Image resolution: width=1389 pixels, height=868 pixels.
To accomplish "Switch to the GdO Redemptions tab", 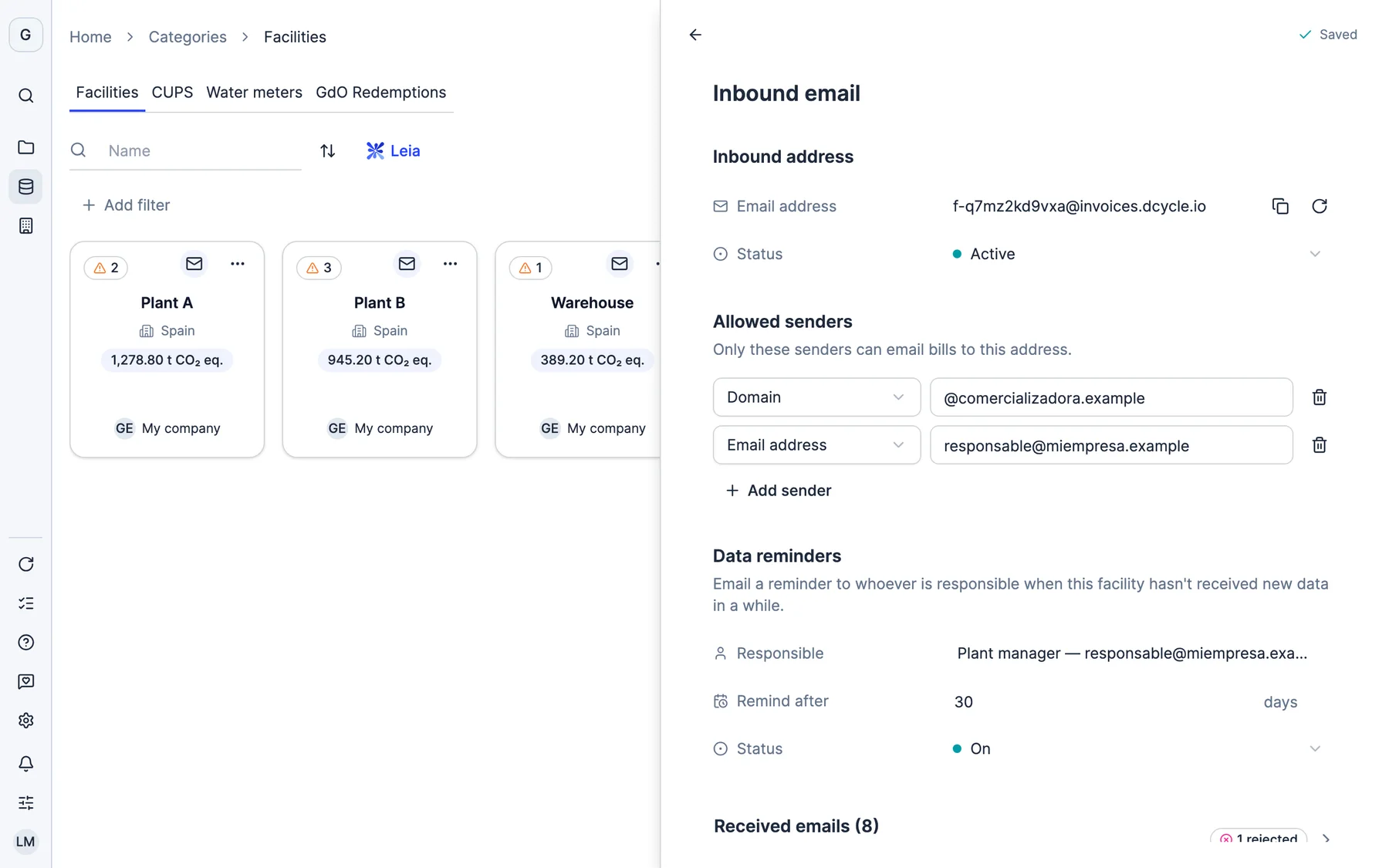I will [x=381, y=93].
